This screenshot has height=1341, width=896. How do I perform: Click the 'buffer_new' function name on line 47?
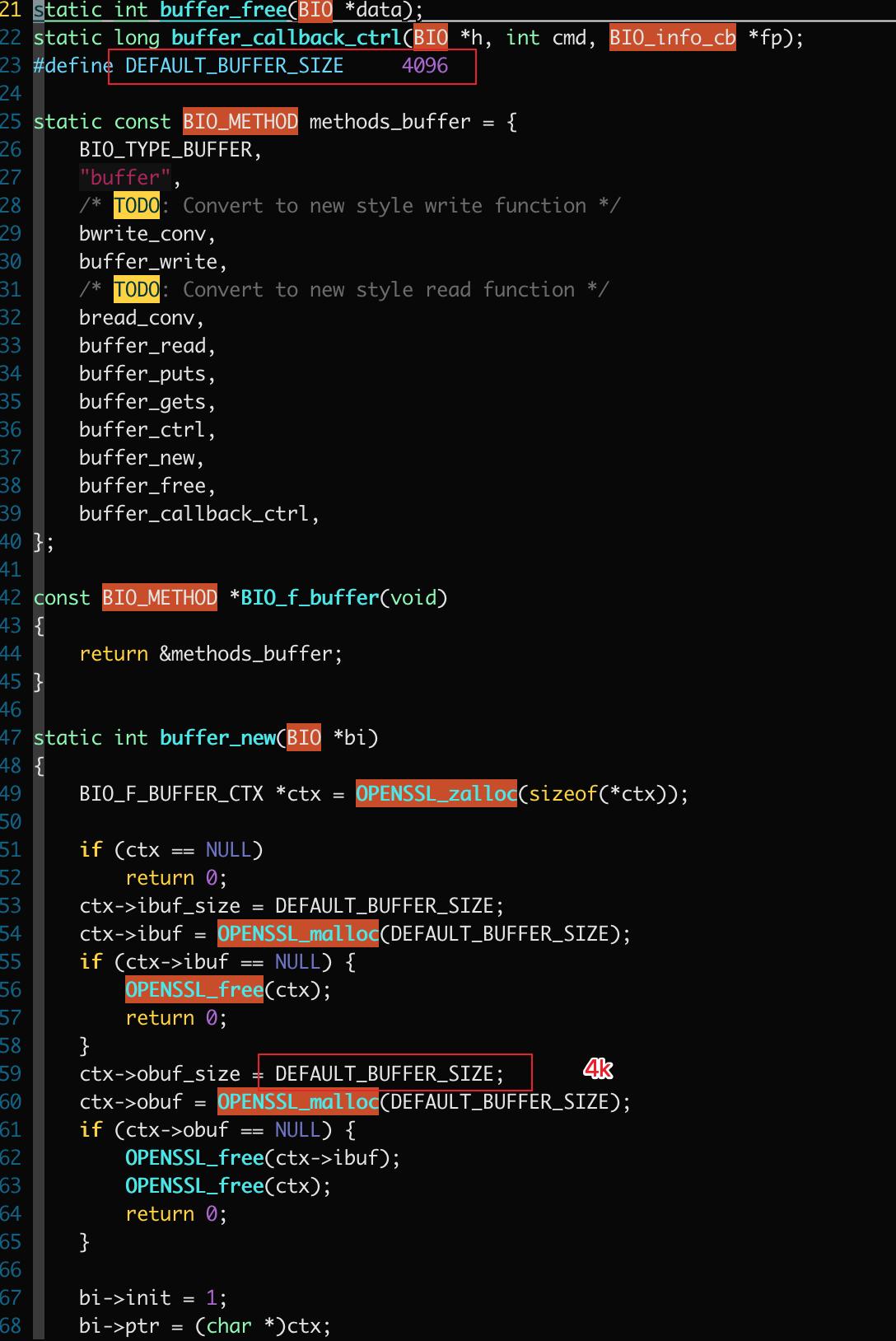(217, 738)
